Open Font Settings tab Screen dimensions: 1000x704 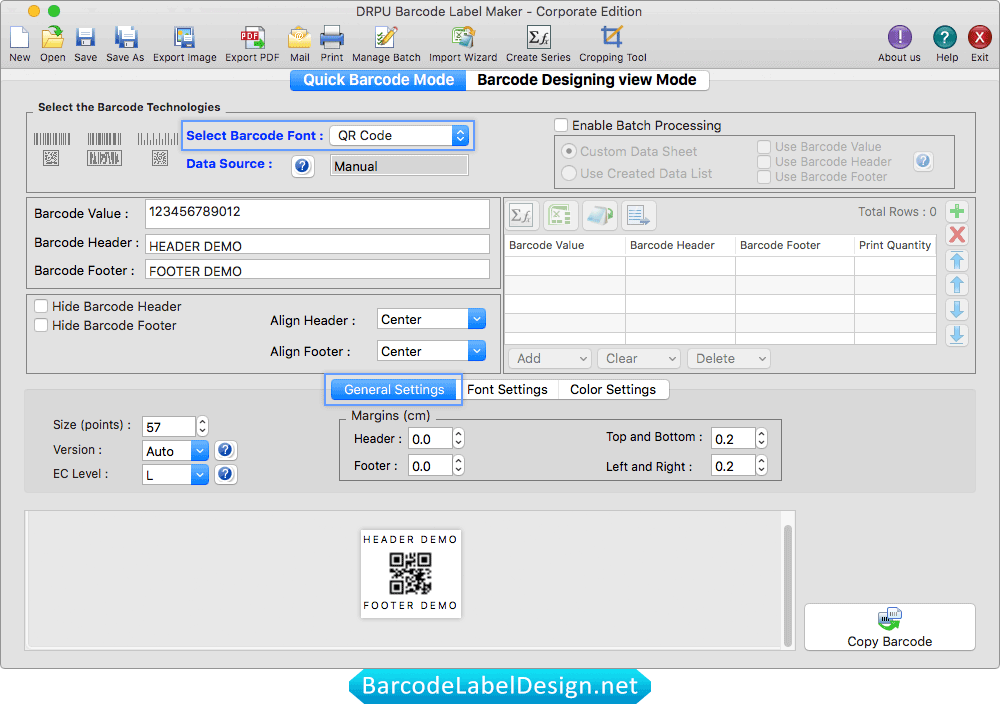[507, 390]
